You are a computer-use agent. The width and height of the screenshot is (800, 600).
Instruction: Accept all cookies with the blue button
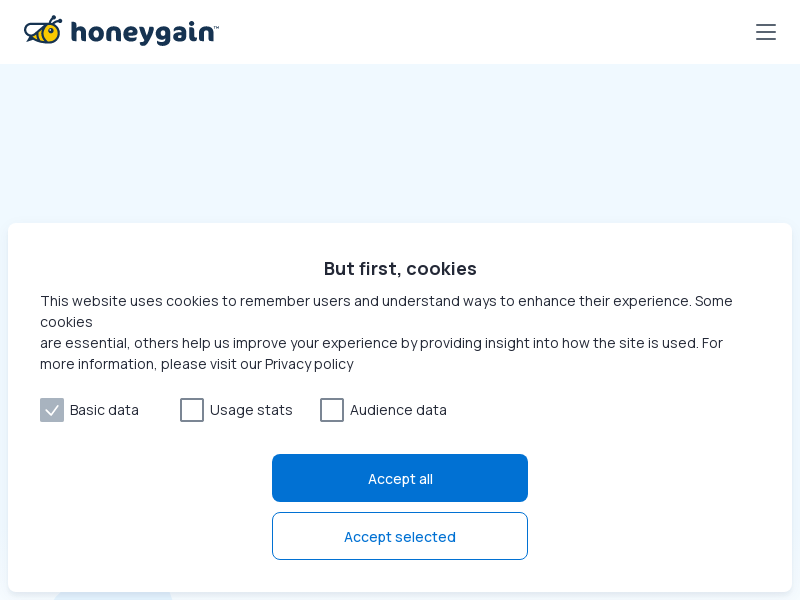(x=400, y=478)
